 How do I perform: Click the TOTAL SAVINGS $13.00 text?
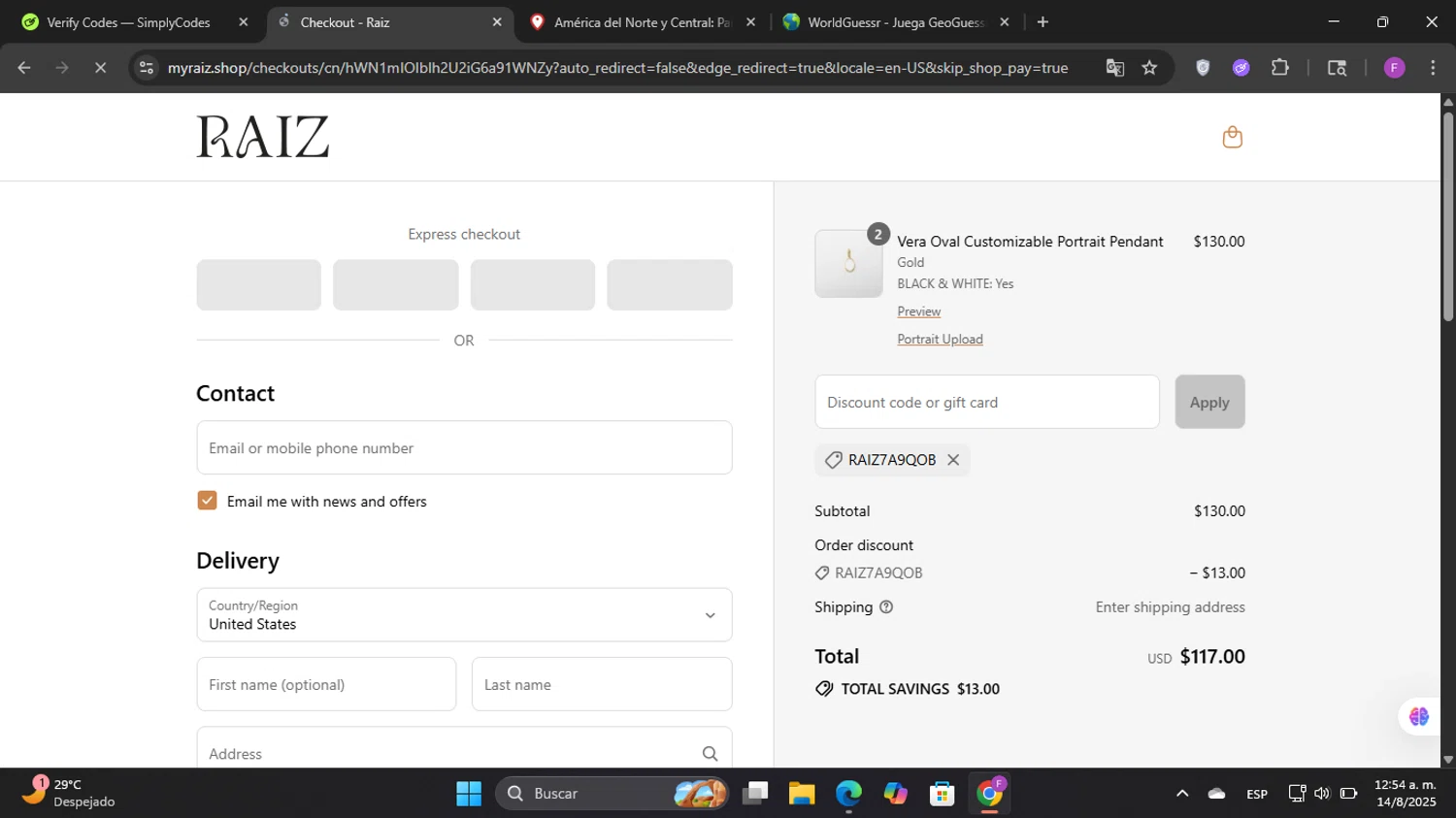click(919, 689)
